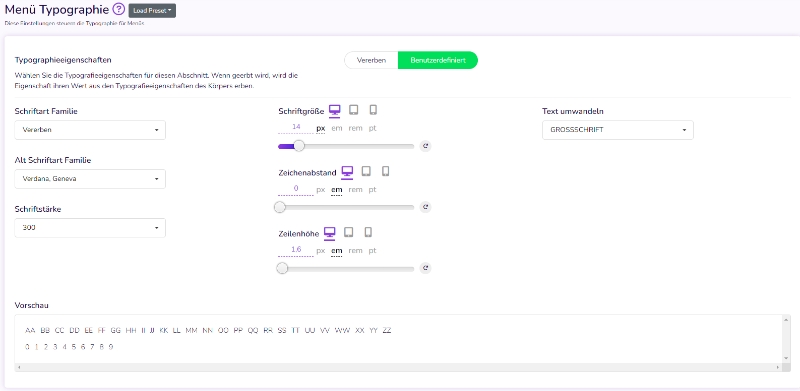This screenshot has width=800, height=391.
Task: Select tablet icon for Zeichenabstand
Action: pos(366,171)
